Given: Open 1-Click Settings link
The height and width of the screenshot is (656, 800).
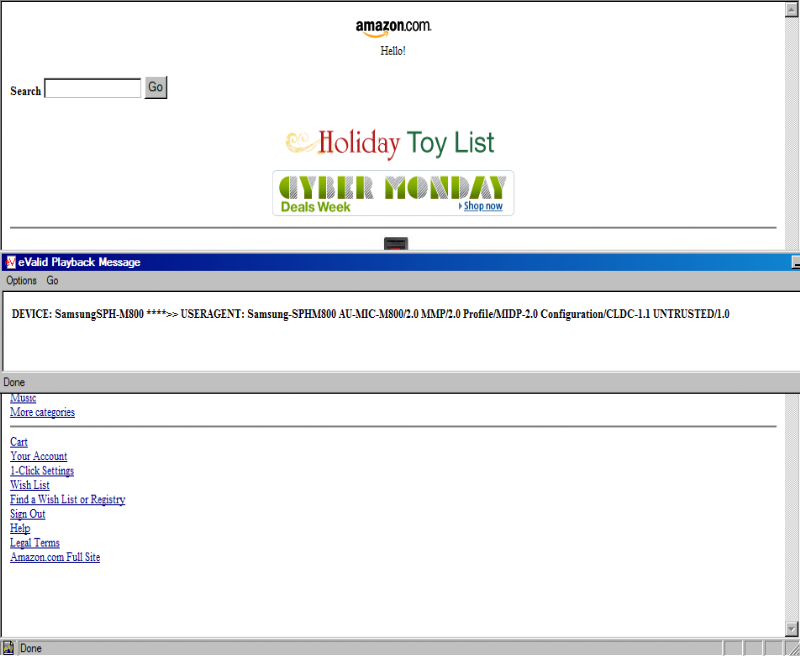Looking at the screenshot, I should (42, 470).
